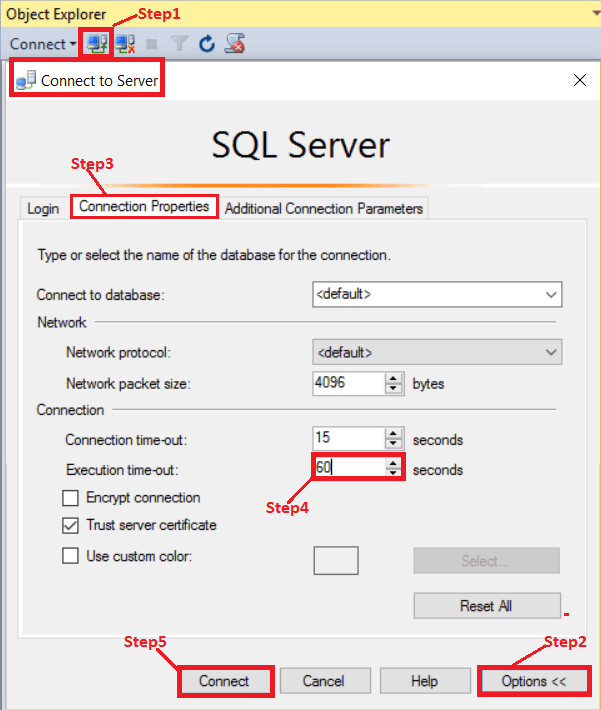Click the Activity Monitor script icon

(235, 43)
